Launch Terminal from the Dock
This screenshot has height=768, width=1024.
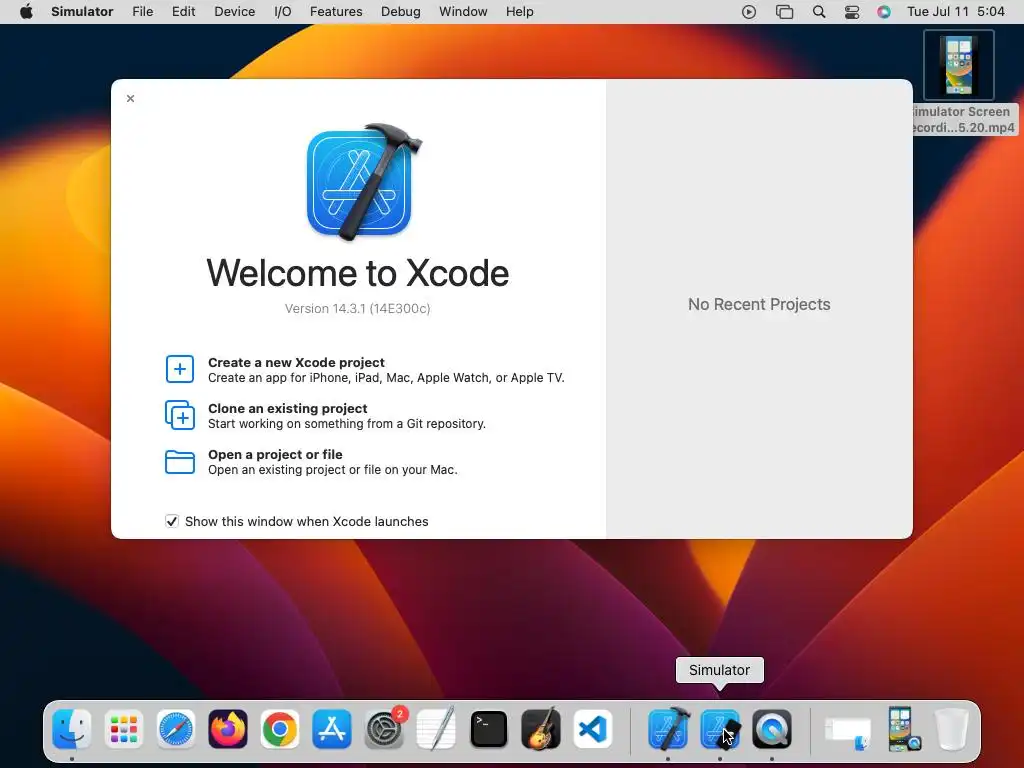pyautogui.click(x=488, y=729)
